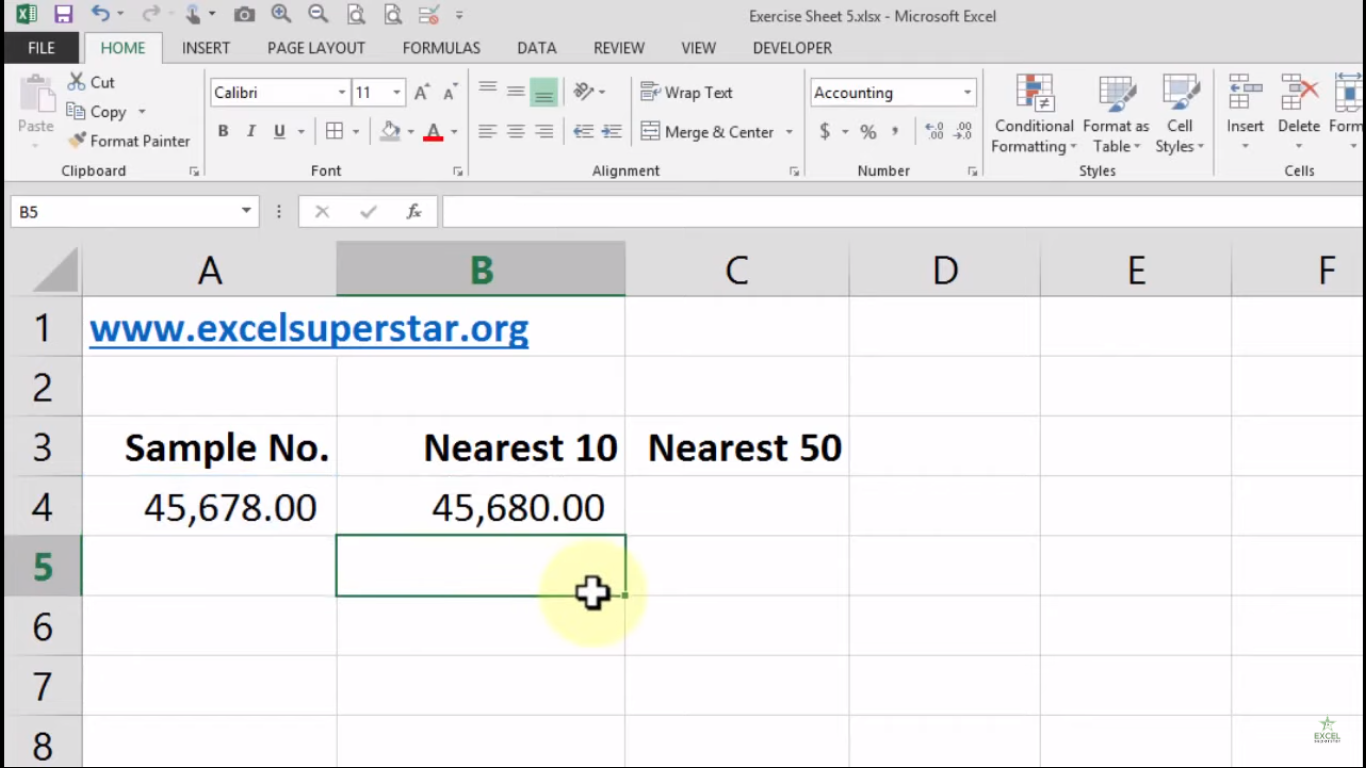
Task: Apply the red Font Color A
Action: click(433, 131)
